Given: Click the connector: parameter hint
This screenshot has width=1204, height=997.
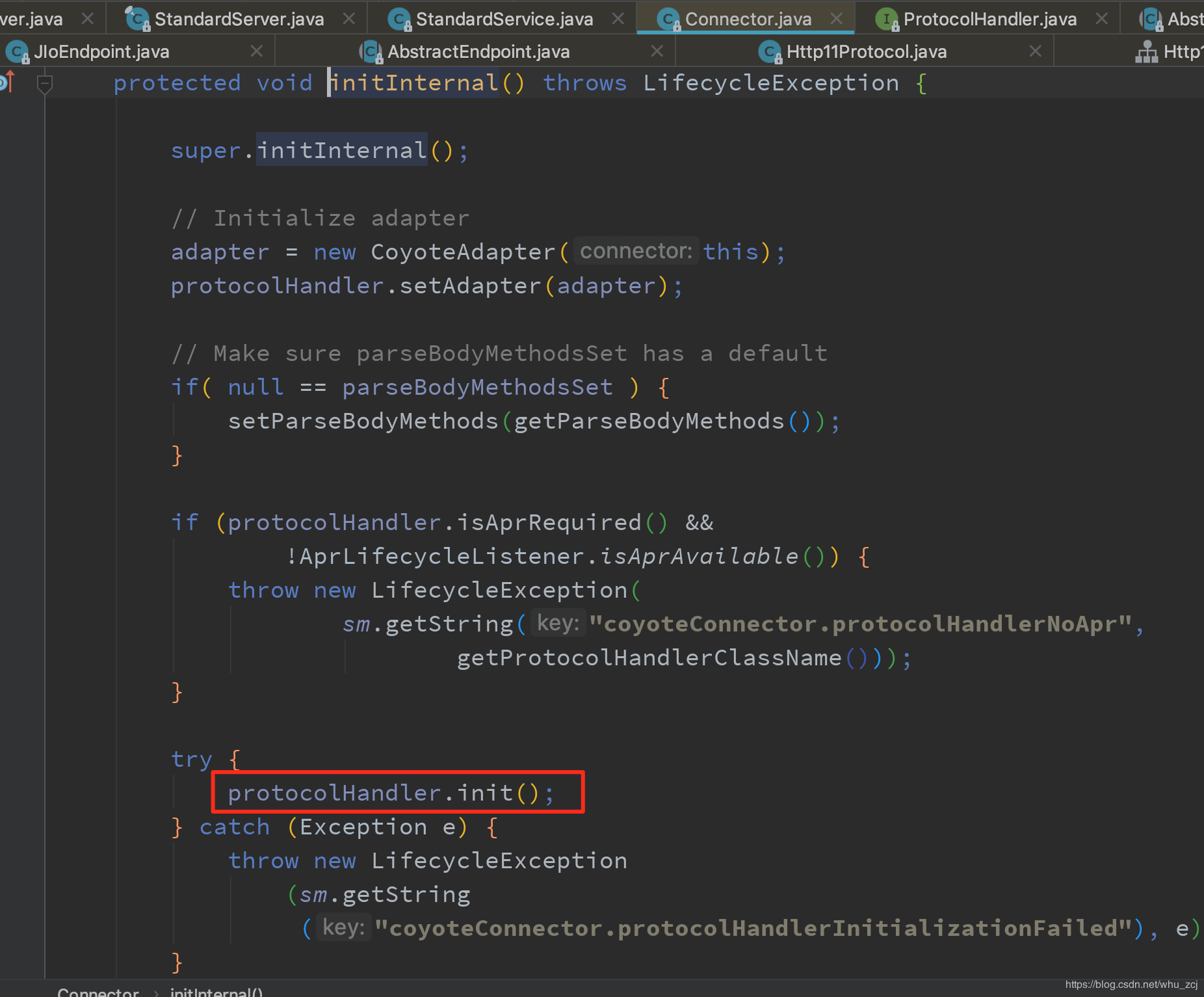Looking at the screenshot, I should (636, 251).
